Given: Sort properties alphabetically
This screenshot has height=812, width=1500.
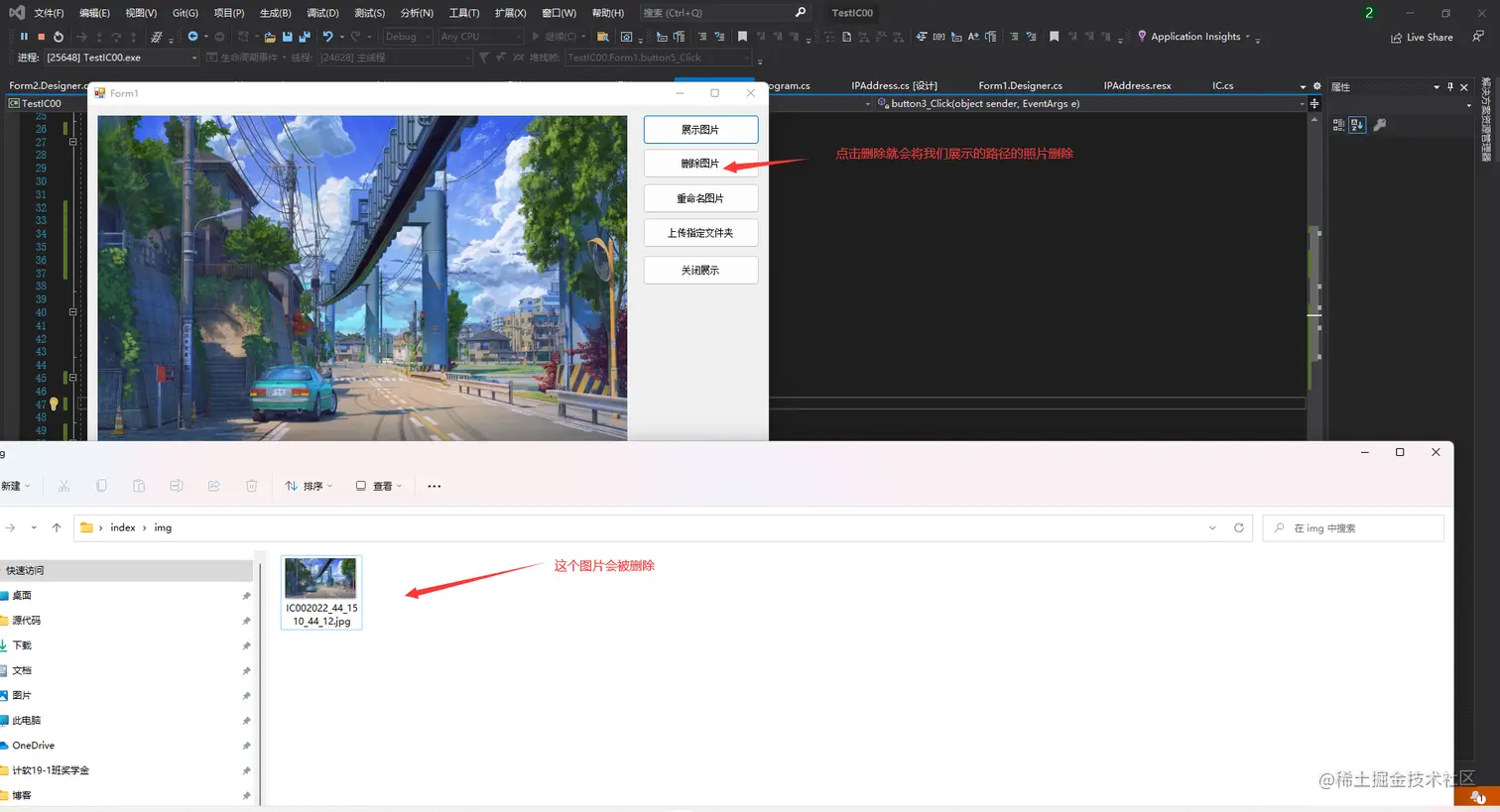Looking at the screenshot, I should (1357, 125).
